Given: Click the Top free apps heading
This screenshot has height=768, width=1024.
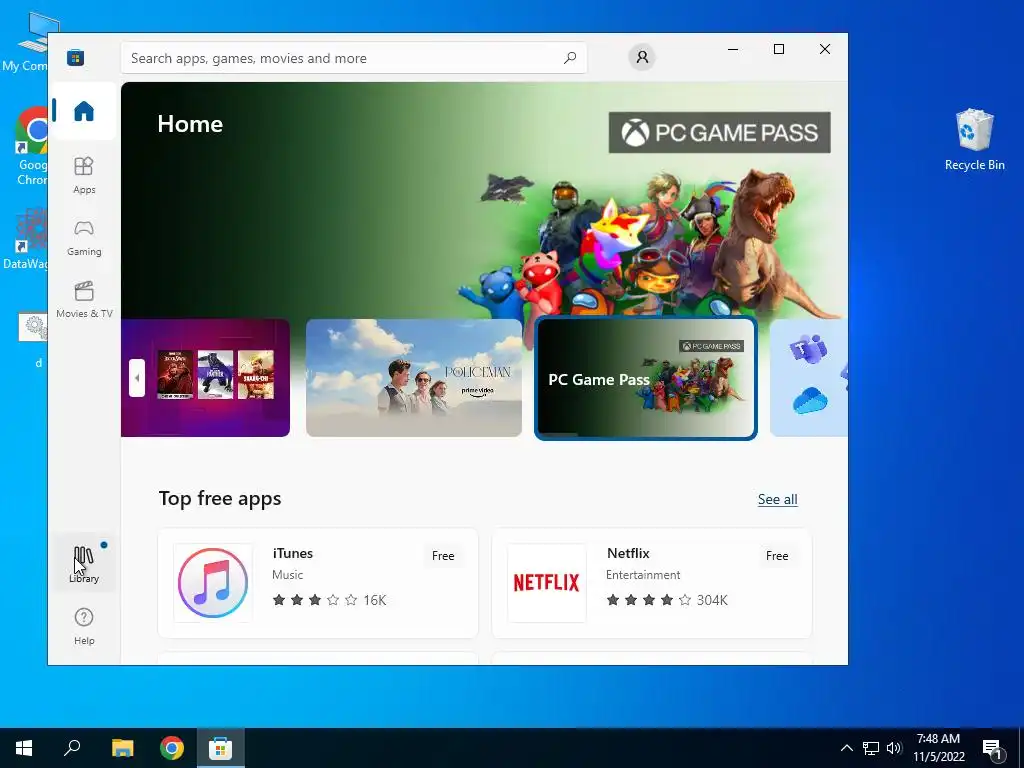Looking at the screenshot, I should [x=220, y=498].
